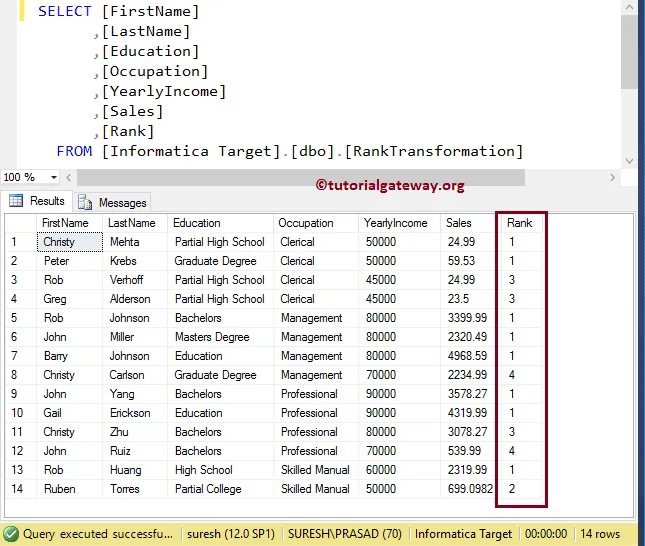This screenshot has width=645, height=546.
Task: Click the RankTransformation table name in query
Action: [434, 151]
